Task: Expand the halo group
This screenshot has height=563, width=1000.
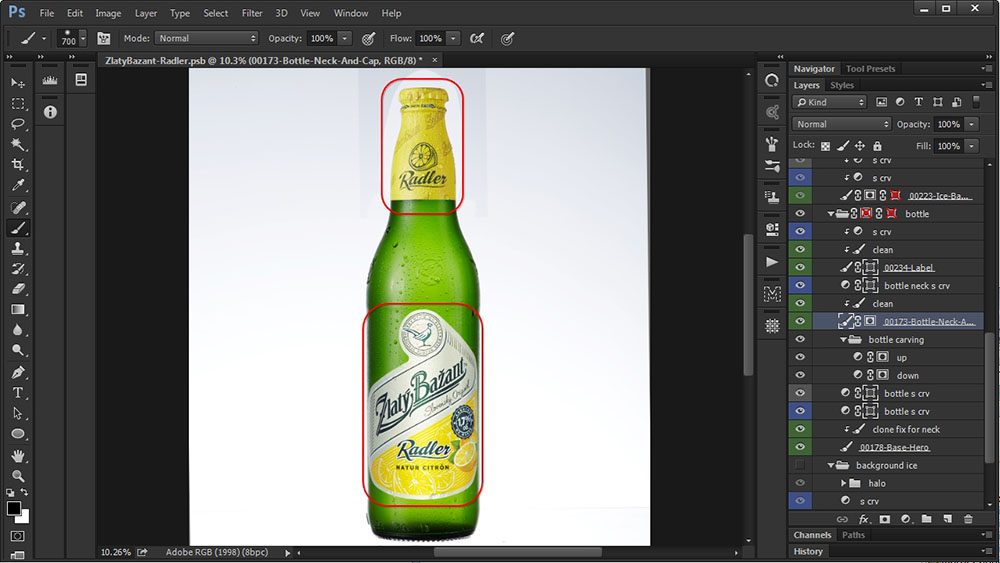Action: click(x=843, y=483)
